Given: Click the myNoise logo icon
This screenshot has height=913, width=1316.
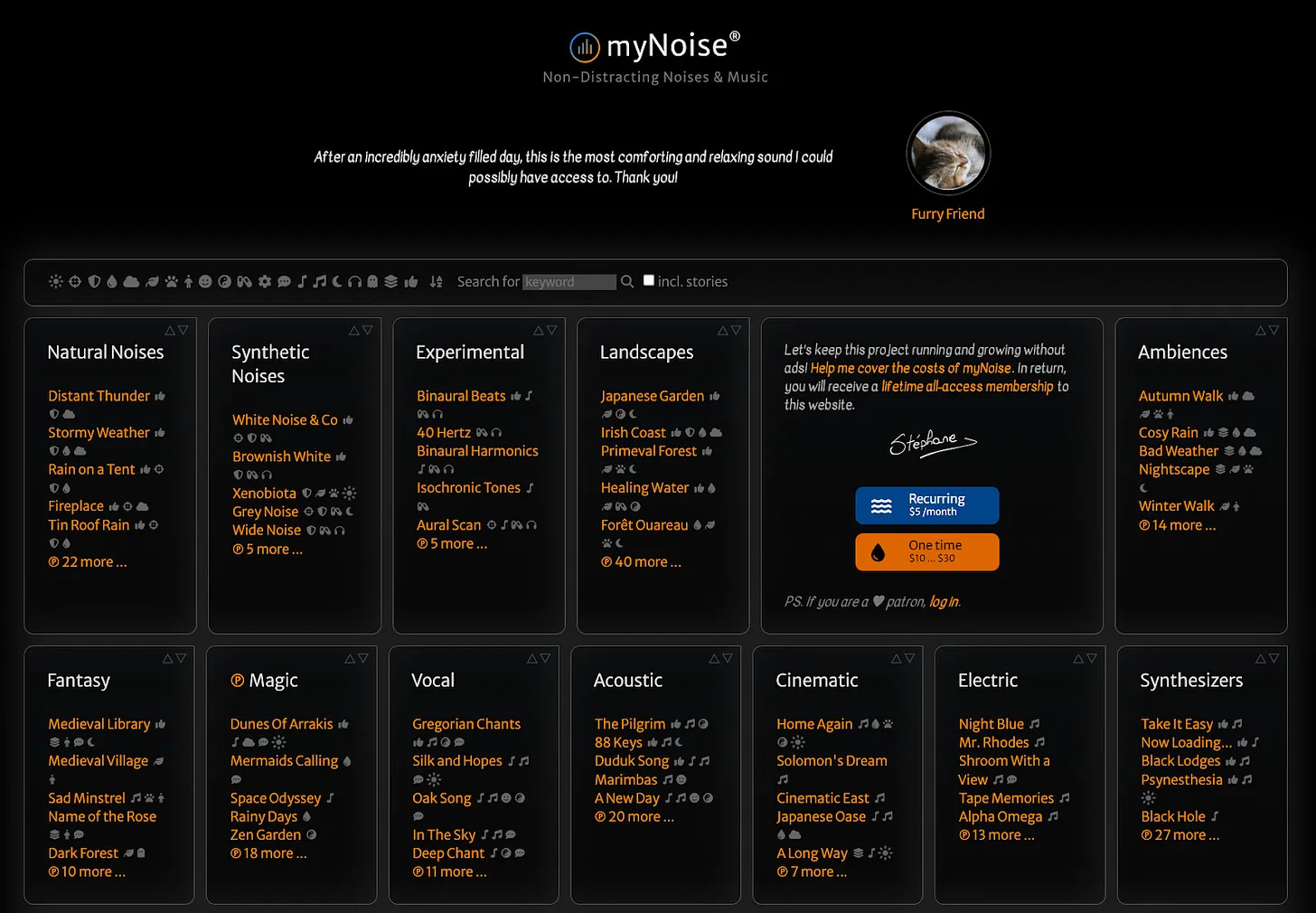Looking at the screenshot, I should [585, 46].
